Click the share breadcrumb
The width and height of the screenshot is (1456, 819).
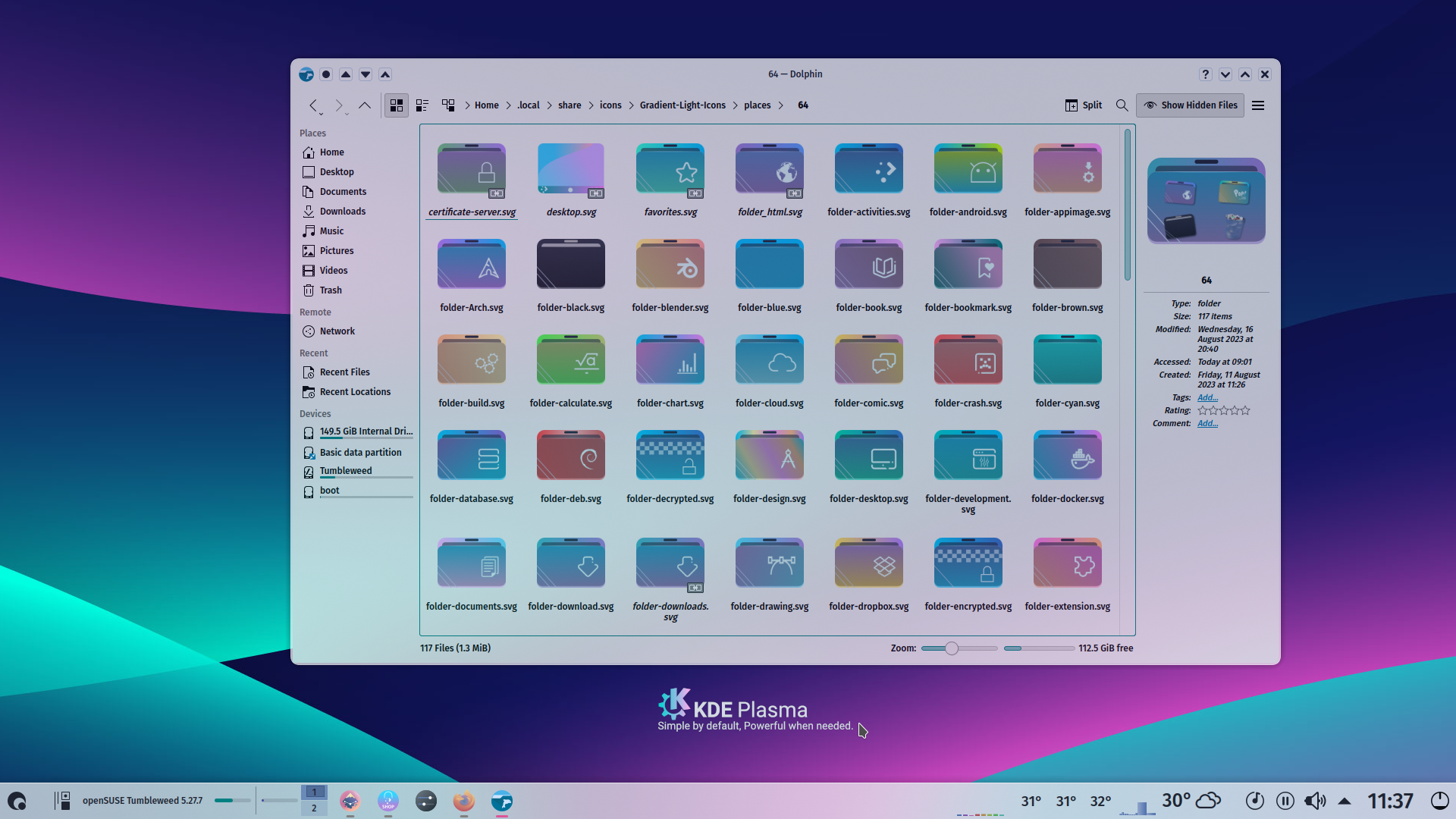click(570, 105)
